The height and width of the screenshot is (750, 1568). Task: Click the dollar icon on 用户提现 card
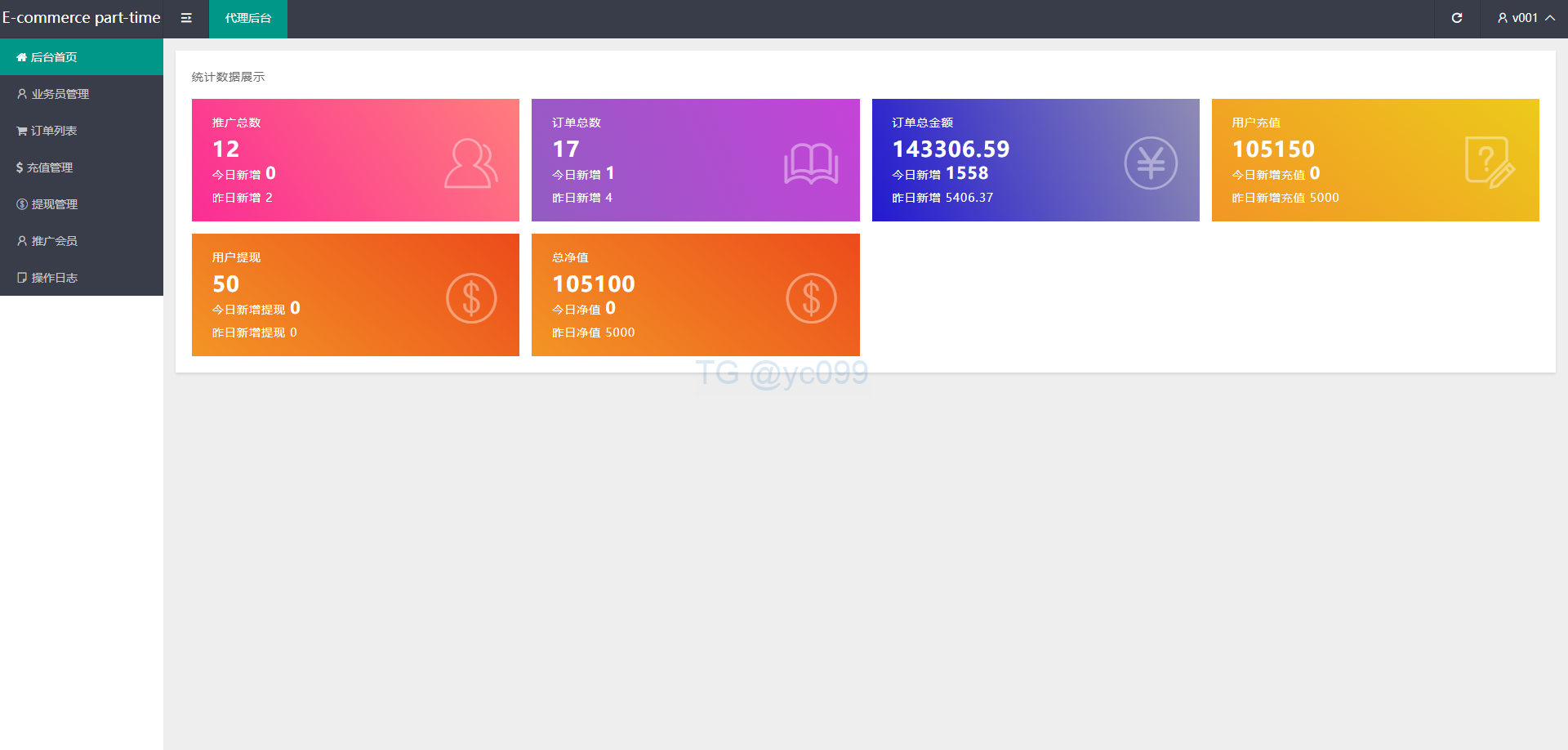[x=471, y=298]
